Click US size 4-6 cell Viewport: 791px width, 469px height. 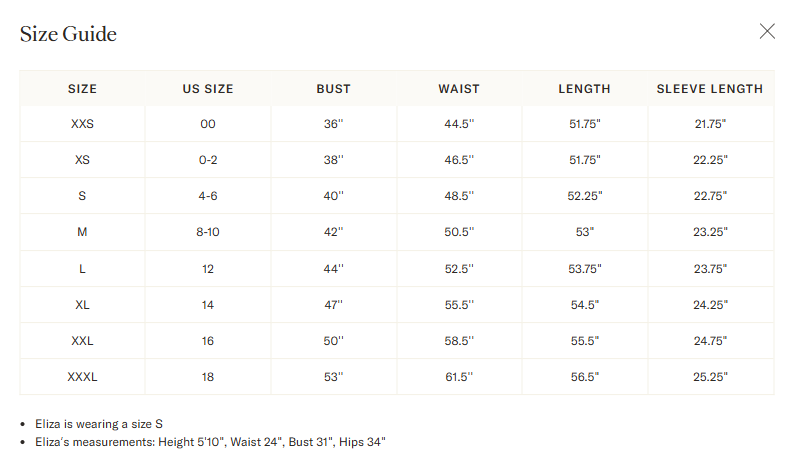[208, 196]
